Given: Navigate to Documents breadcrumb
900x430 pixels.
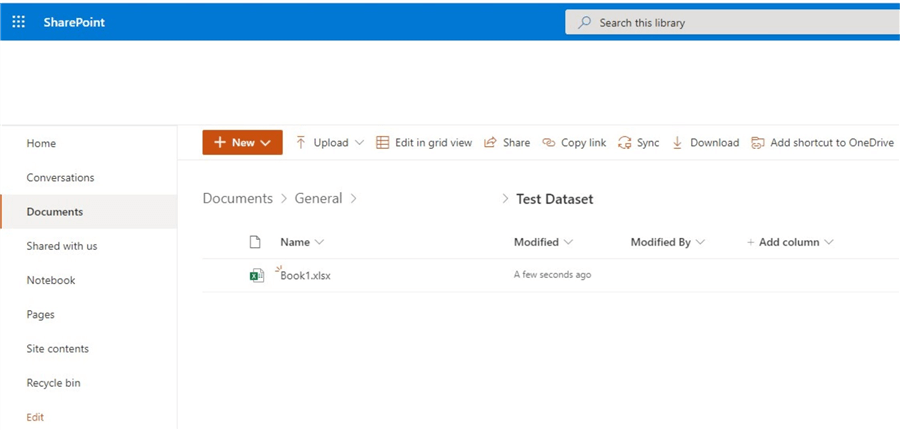Looking at the screenshot, I should coord(238,199).
